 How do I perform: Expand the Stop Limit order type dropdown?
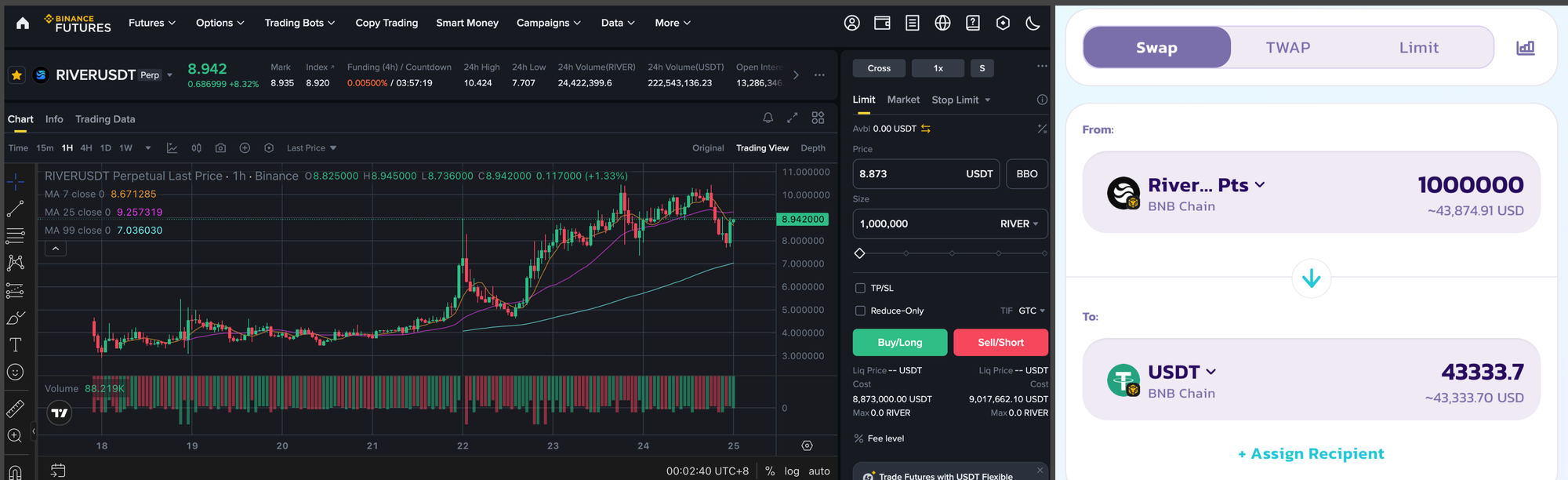click(x=960, y=100)
